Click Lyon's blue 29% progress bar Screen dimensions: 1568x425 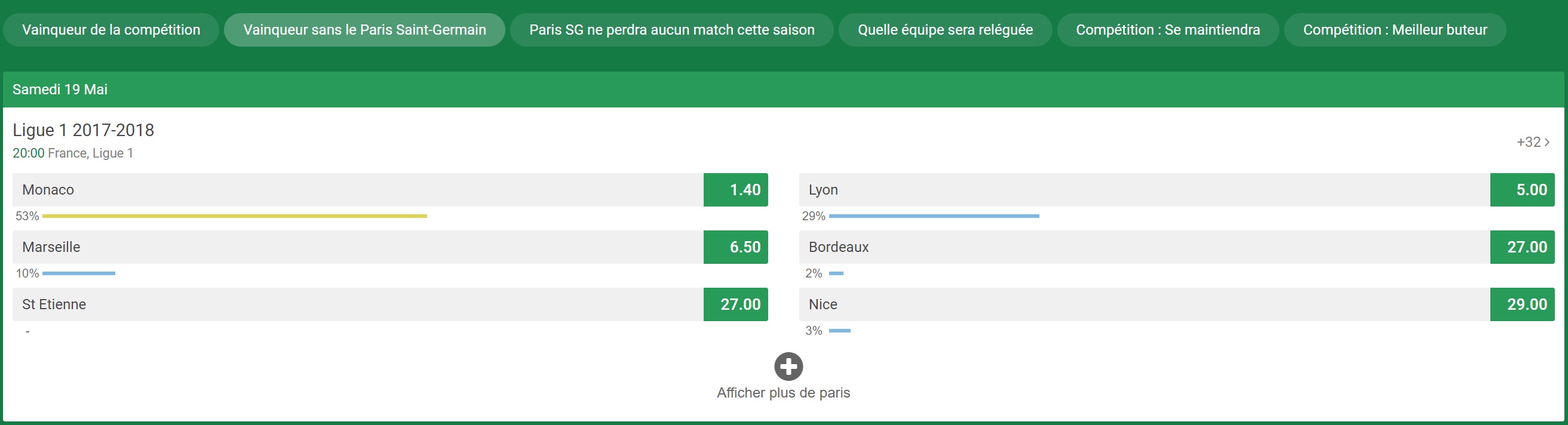click(x=934, y=216)
